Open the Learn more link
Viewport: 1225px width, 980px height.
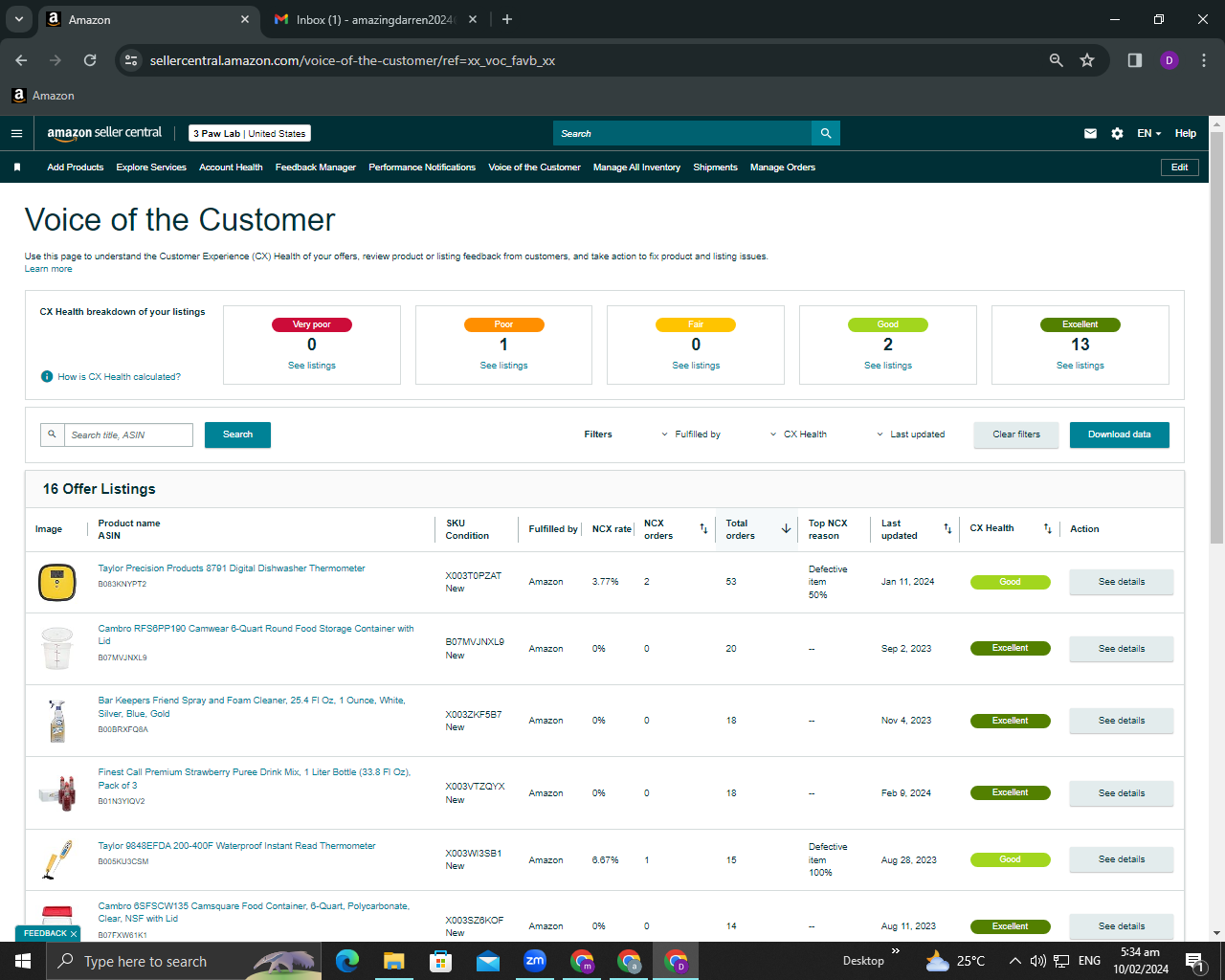48,269
